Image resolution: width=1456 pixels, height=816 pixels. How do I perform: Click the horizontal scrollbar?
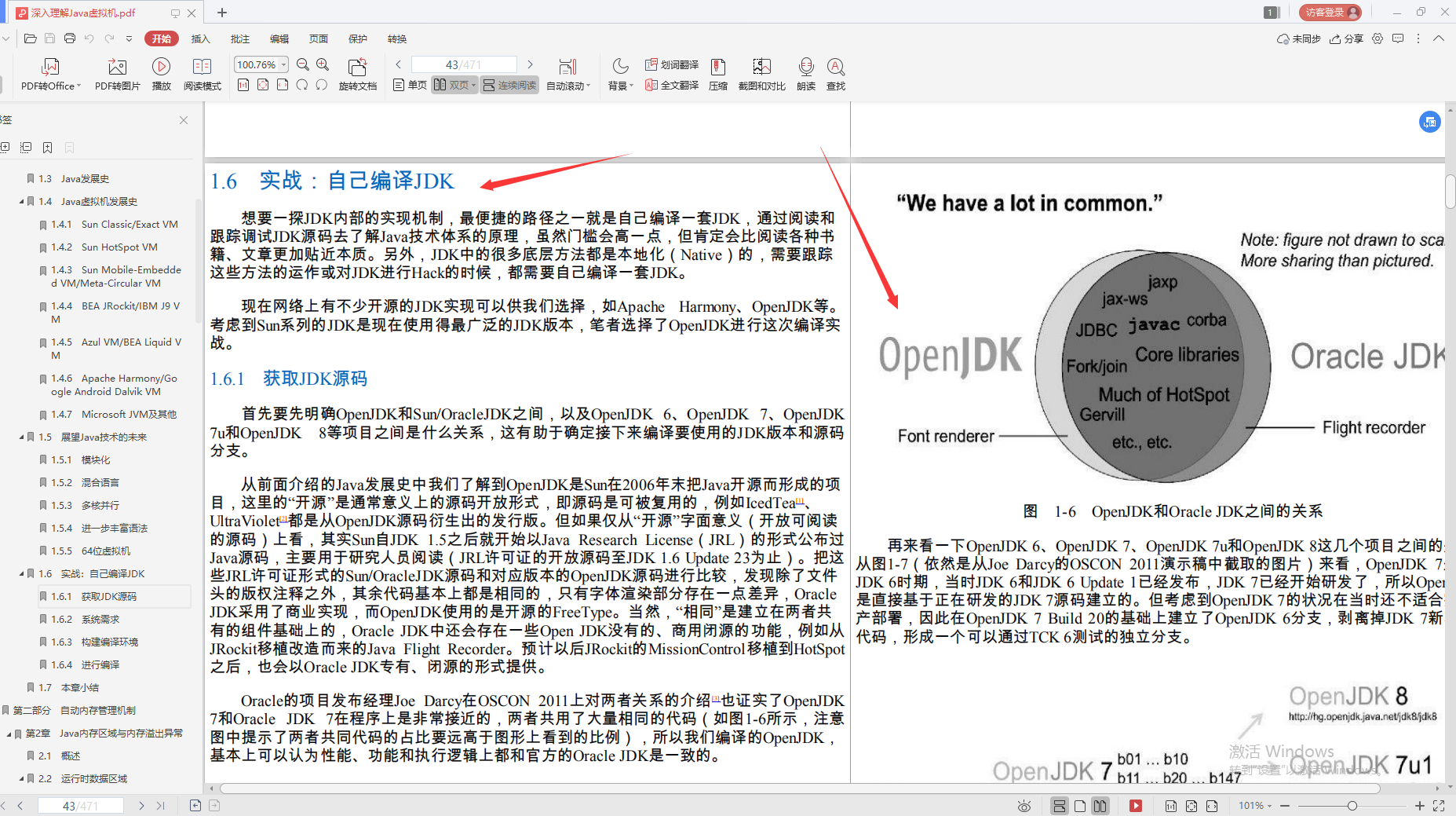point(800,788)
